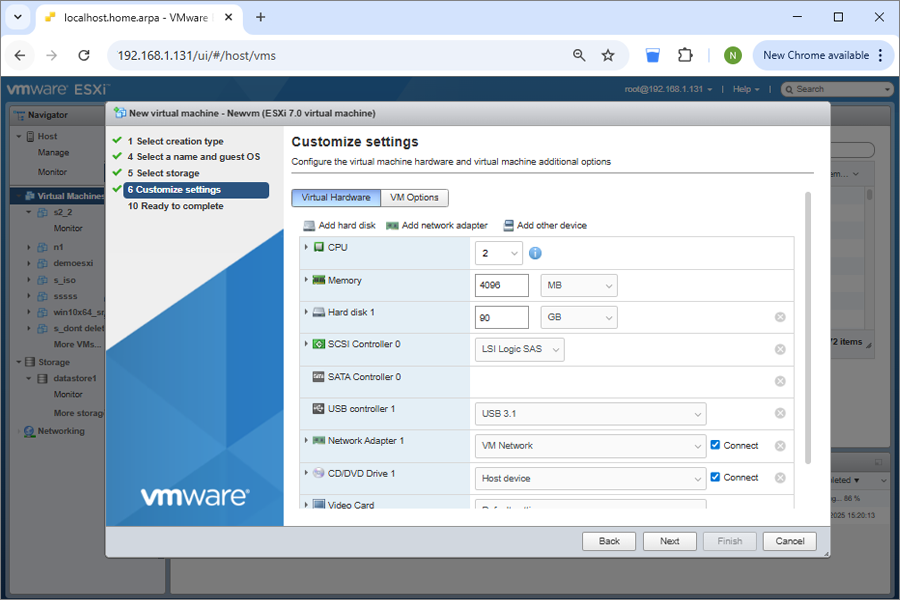Toggle Connect checkbox for CD/DVD Drive 1
The image size is (900, 600).
715,477
